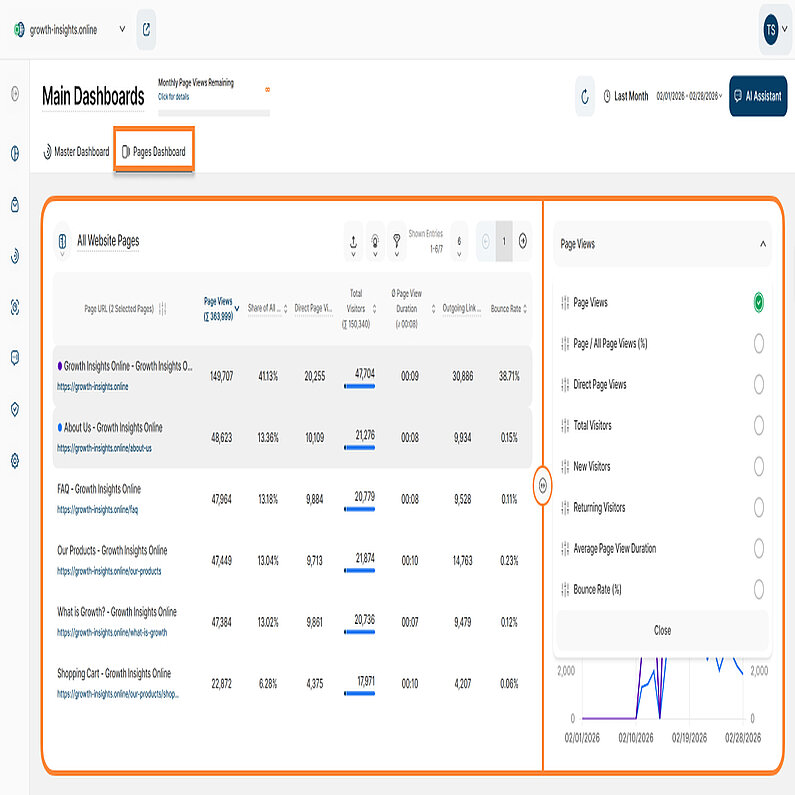The image size is (795, 795).
Task: Open https://growth-insights.online link
Action: point(92,387)
